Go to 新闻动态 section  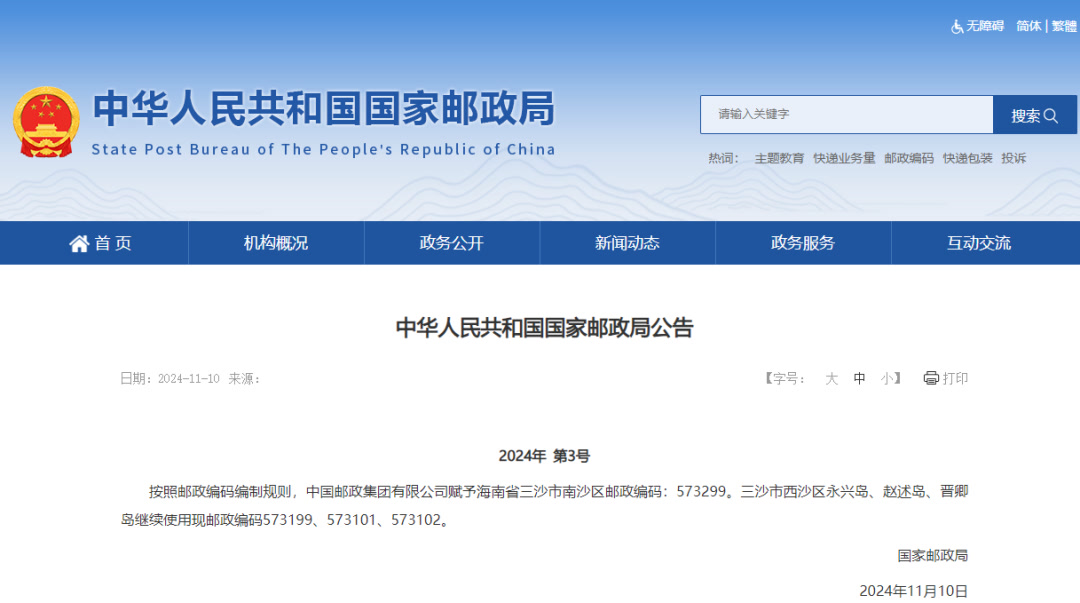[627, 243]
